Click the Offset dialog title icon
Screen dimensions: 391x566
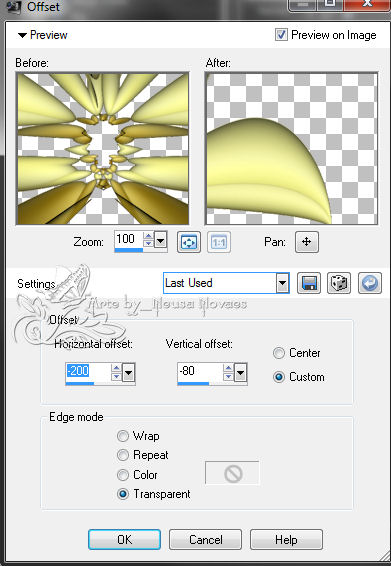point(14,6)
